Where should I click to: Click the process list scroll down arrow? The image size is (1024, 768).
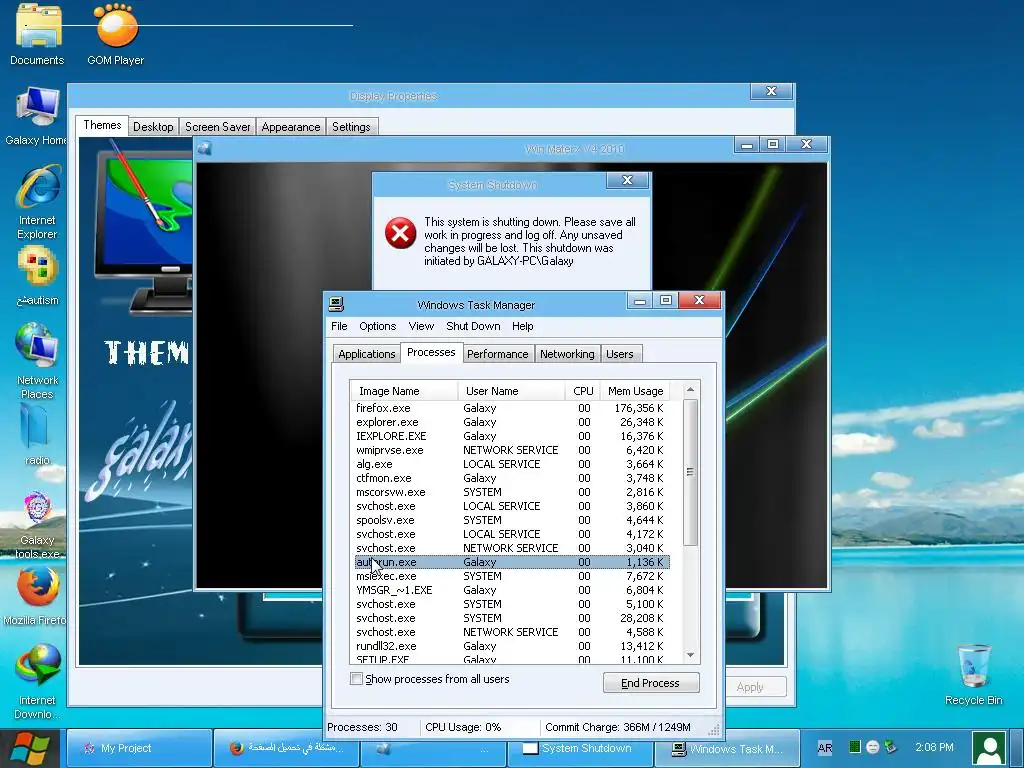pos(690,655)
